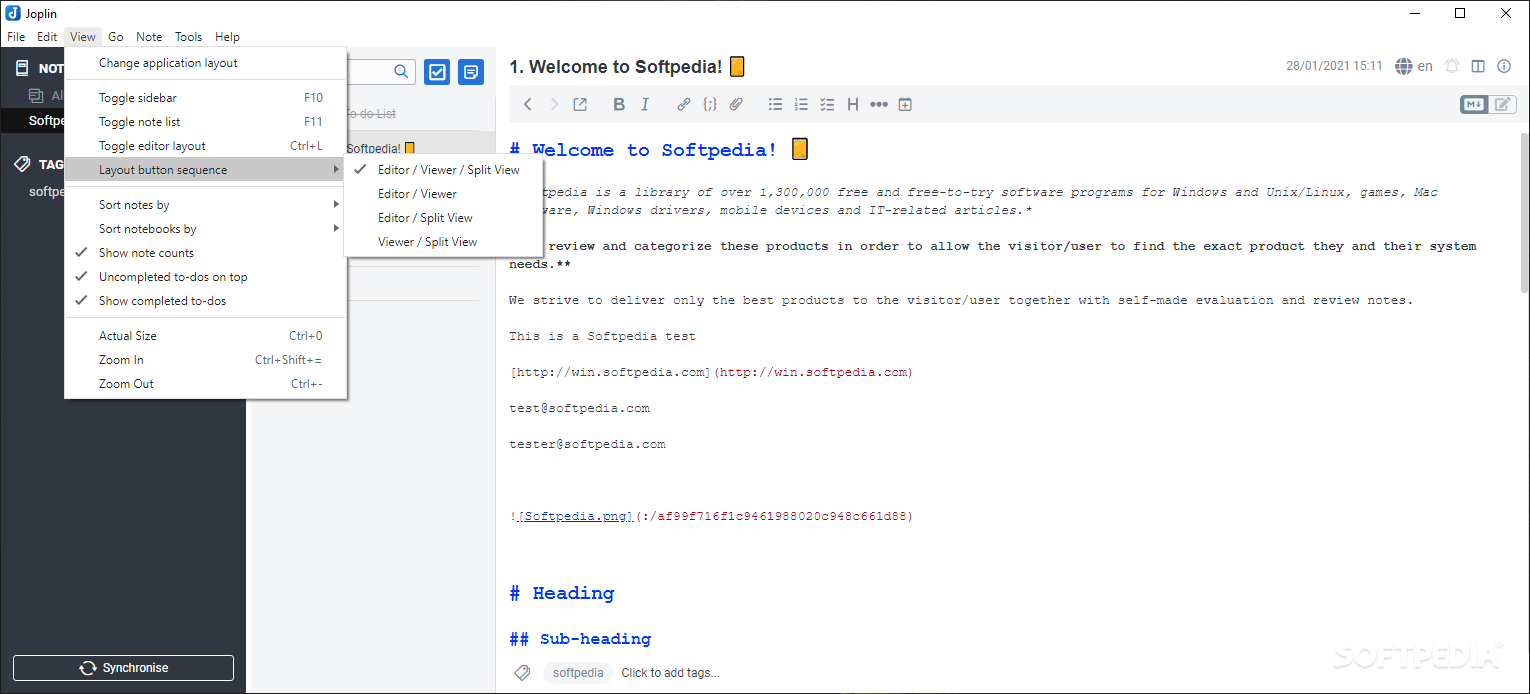Toggle Show note counts option
Image resolution: width=1530 pixels, height=694 pixels.
[206, 253]
